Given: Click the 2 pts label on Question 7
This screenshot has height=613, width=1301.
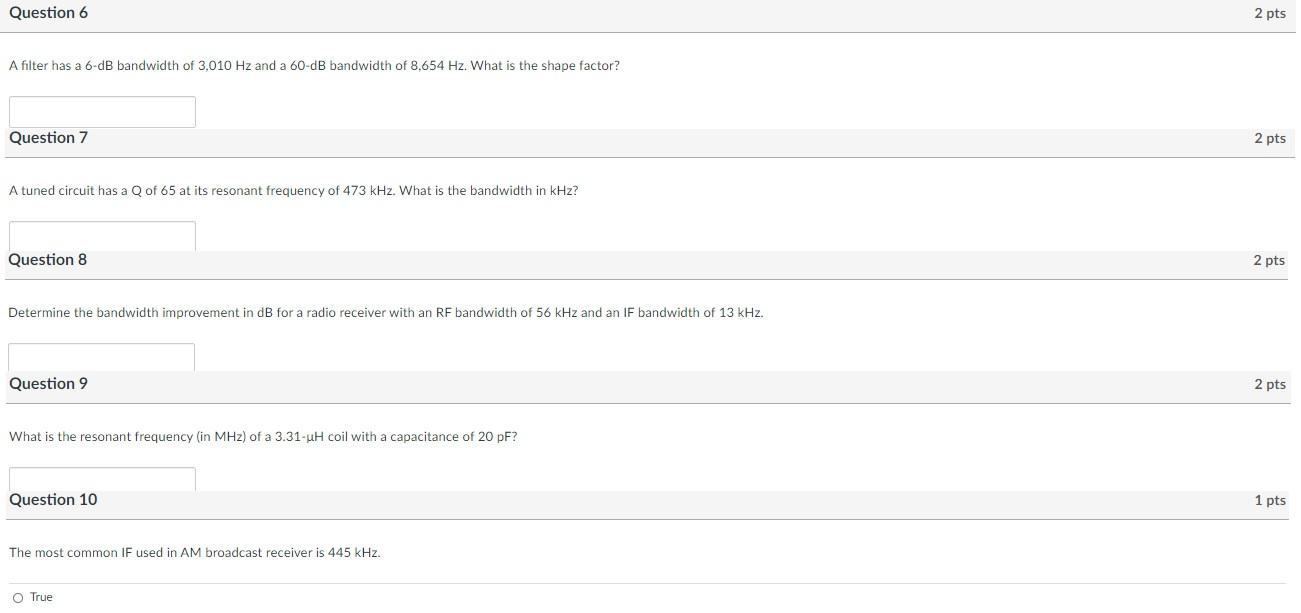Looking at the screenshot, I should click(1270, 137).
